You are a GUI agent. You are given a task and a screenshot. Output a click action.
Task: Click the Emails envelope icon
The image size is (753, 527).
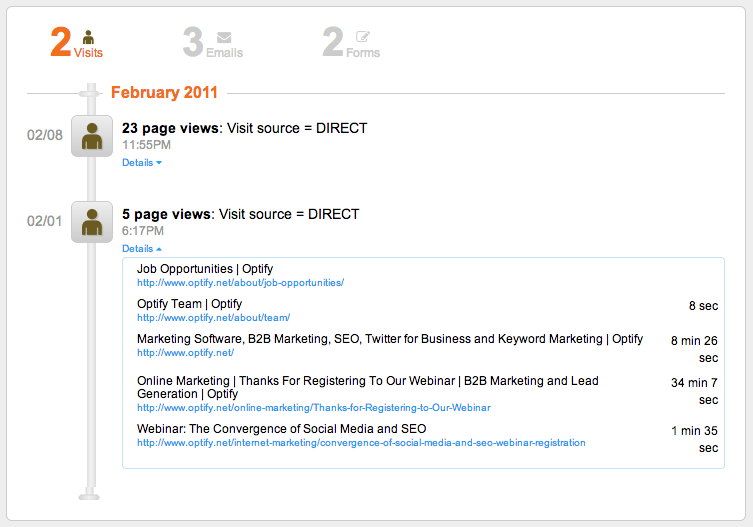click(x=224, y=37)
